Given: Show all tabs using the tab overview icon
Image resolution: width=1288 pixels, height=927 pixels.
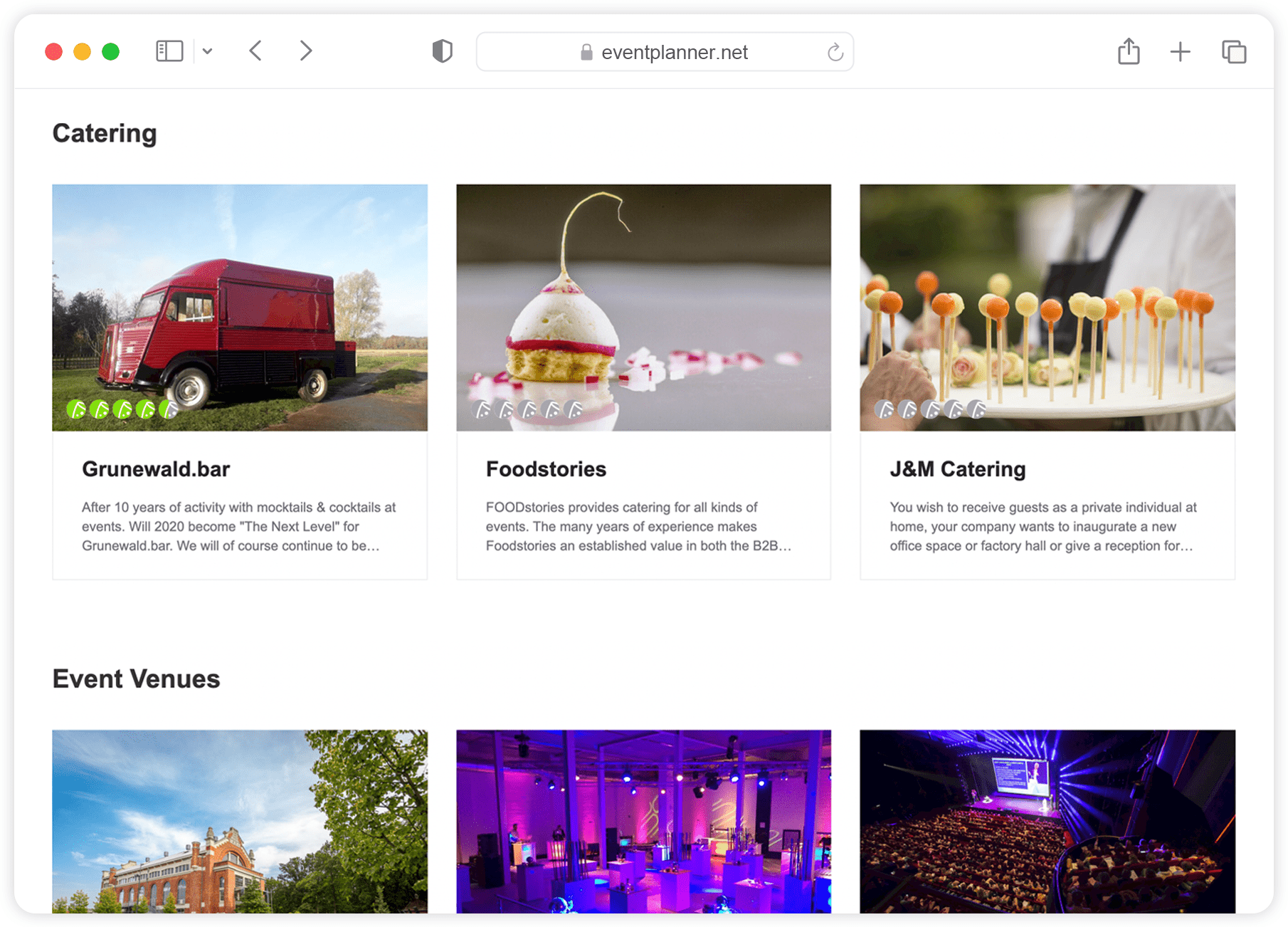Looking at the screenshot, I should (x=1233, y=51).
